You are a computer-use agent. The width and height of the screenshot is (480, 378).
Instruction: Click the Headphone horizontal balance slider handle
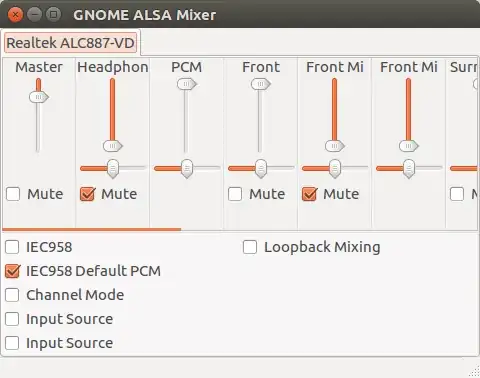(x=113, y=169)
